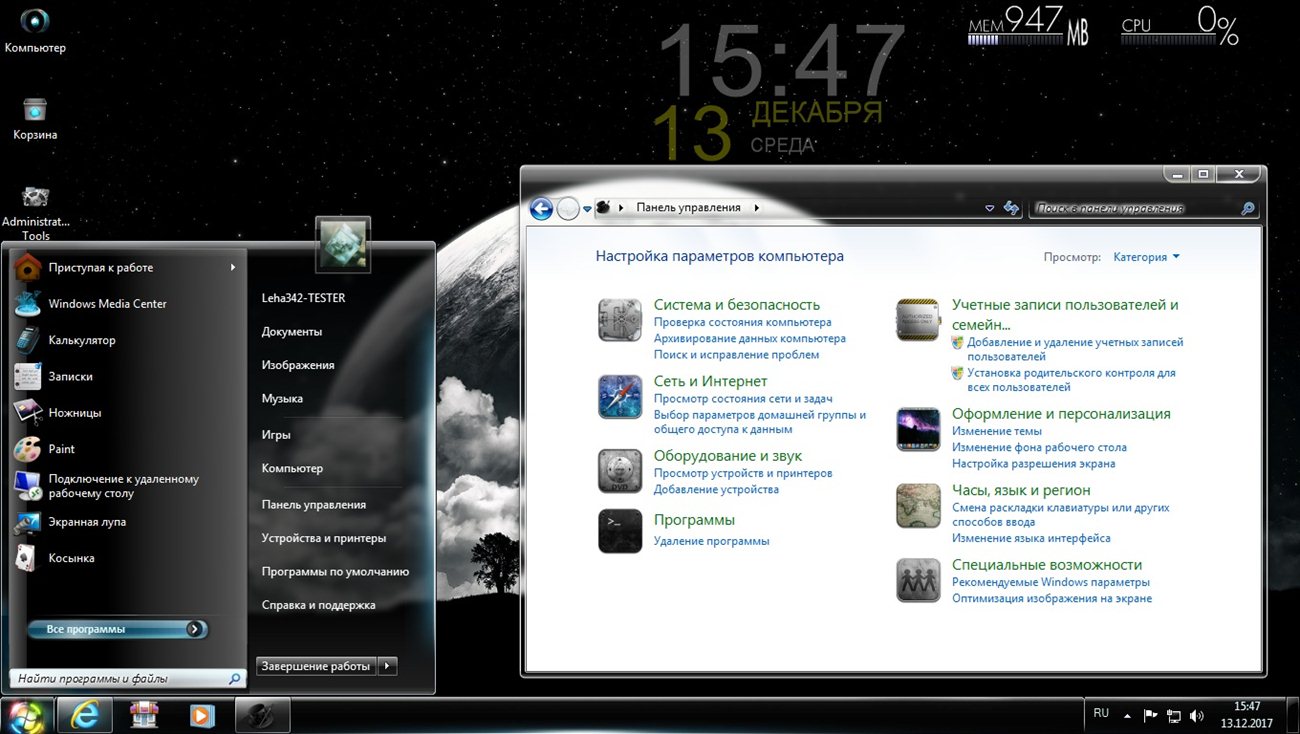Select Панель управления in the Start menu
Viewport: 1300px width, 734px height.
[x=313, y=505]
